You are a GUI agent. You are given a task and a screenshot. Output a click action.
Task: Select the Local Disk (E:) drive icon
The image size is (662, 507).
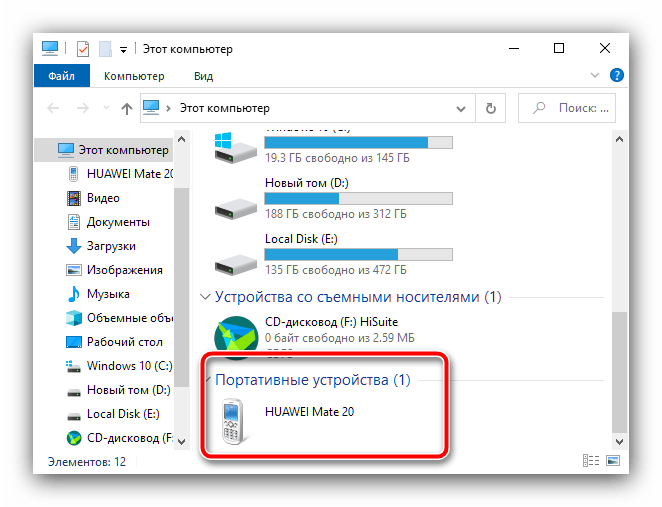pyautogui.click(x=236, y=265)
